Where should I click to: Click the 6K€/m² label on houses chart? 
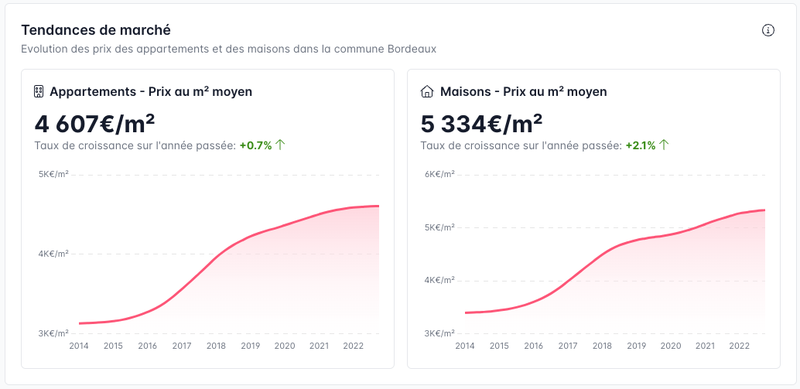click(x=439, y=175)
